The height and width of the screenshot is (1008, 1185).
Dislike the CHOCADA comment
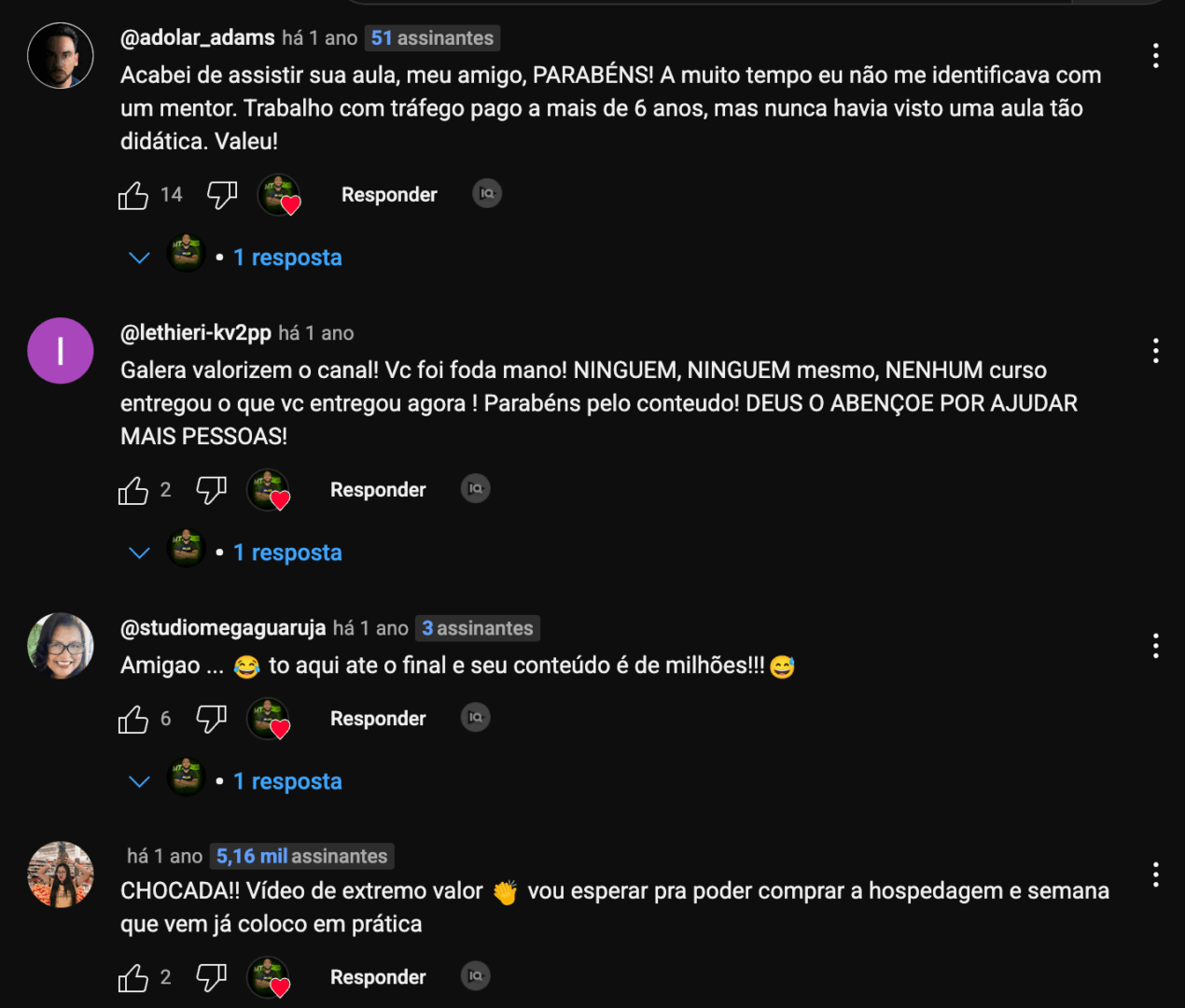click(212, 977)
